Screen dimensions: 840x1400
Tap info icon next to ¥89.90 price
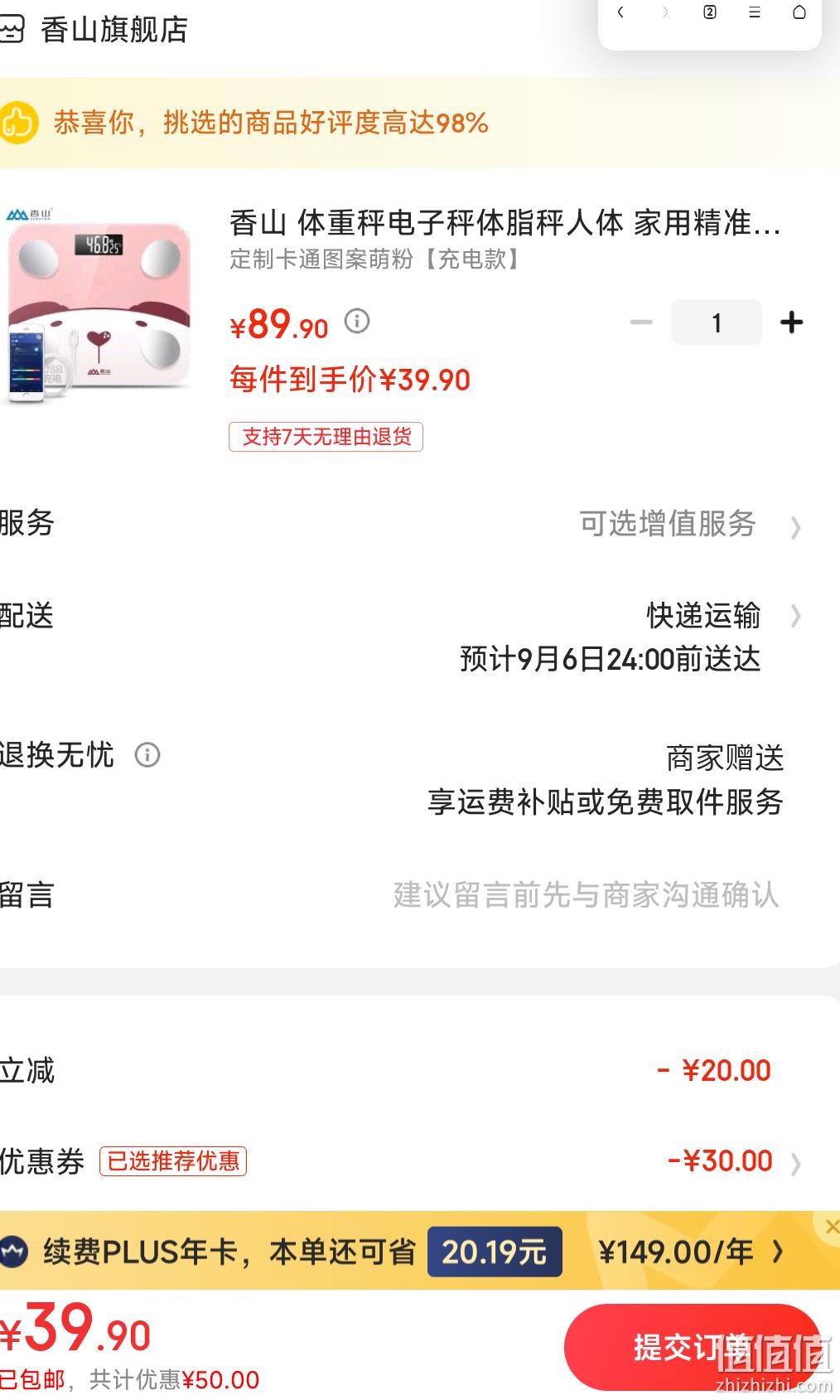coord(357,321)
